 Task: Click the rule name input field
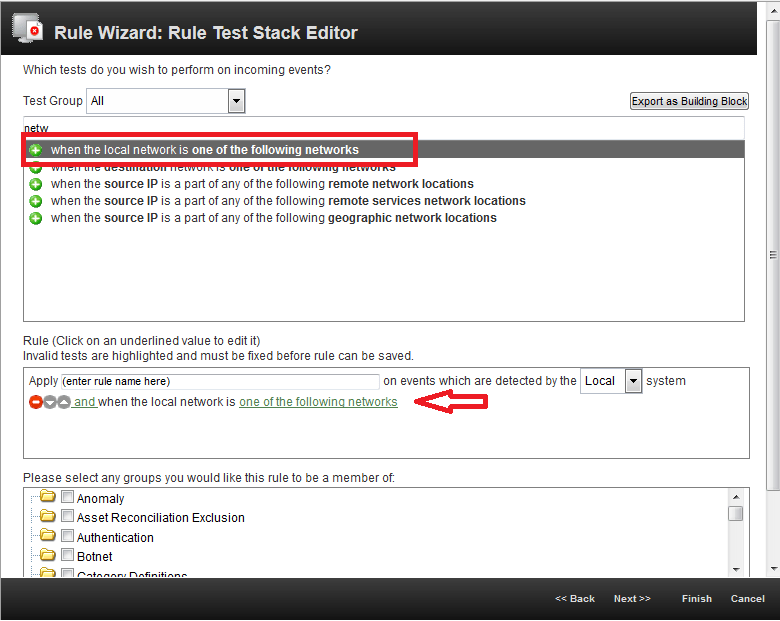220,381
